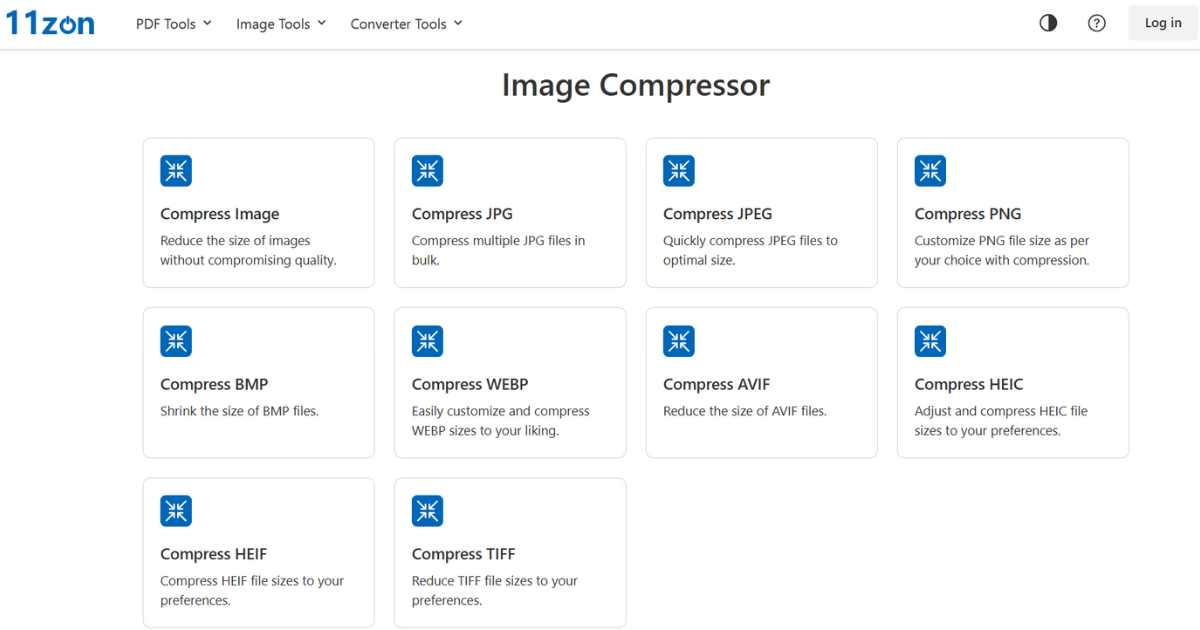The width and height of the screenshot is (1200, 630).
Task: Click the Compress JPEG card icon
Action: tap(679, 171)
